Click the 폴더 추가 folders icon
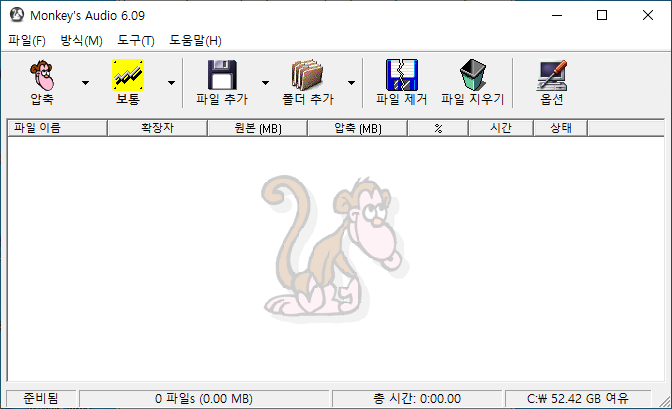This screenshot has height=409, width=672. 307,75
